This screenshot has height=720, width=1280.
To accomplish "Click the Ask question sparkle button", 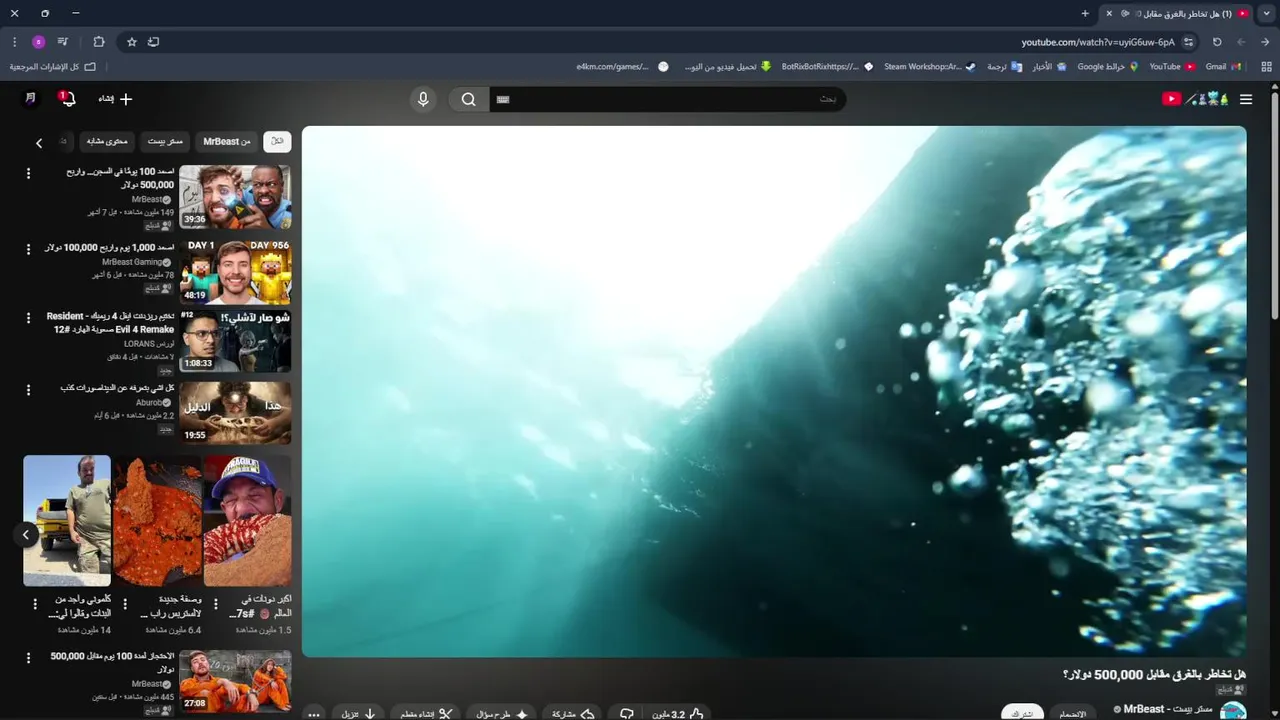I will click(501, 714).
